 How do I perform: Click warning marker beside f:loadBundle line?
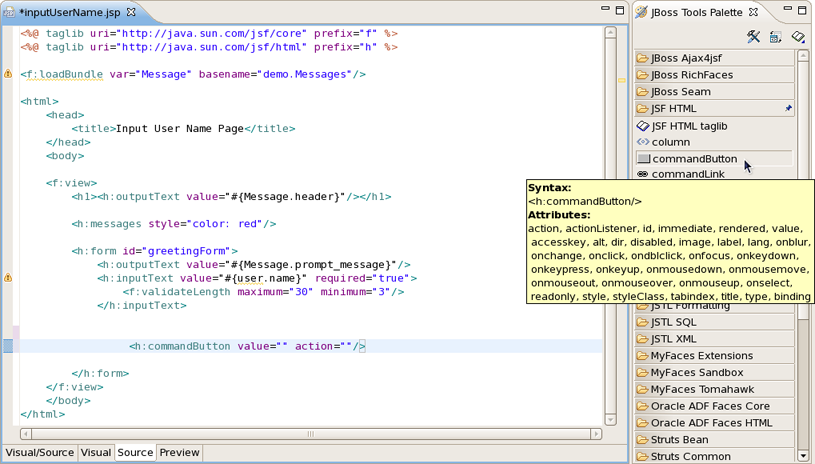(8, 74)
